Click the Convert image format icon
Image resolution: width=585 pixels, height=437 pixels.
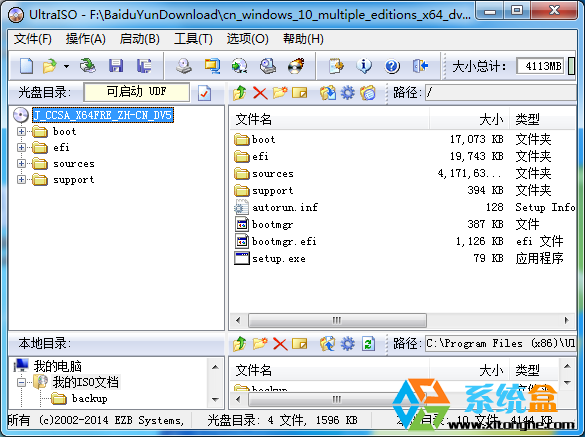click(x=240, y=66)
